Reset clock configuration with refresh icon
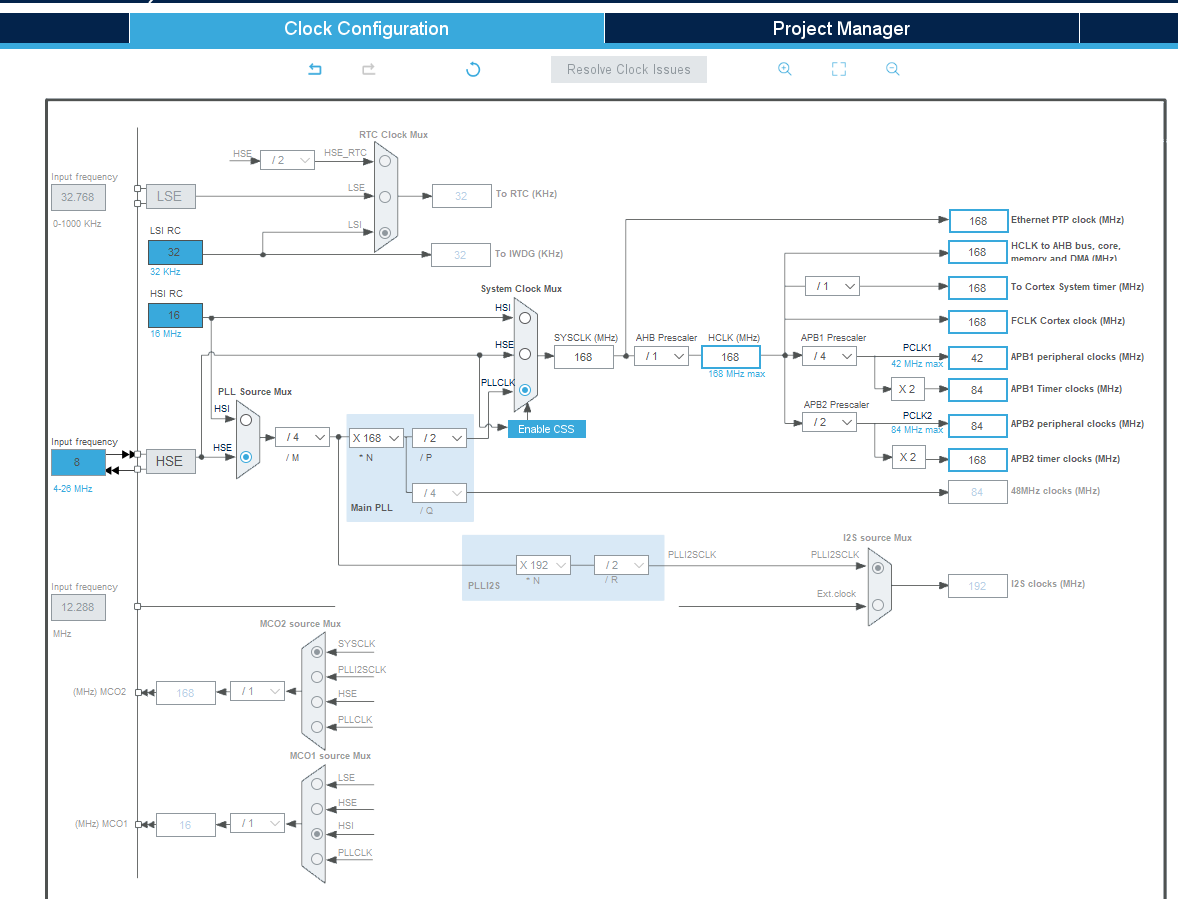1178x899 pixels. [x=473, y=70]
